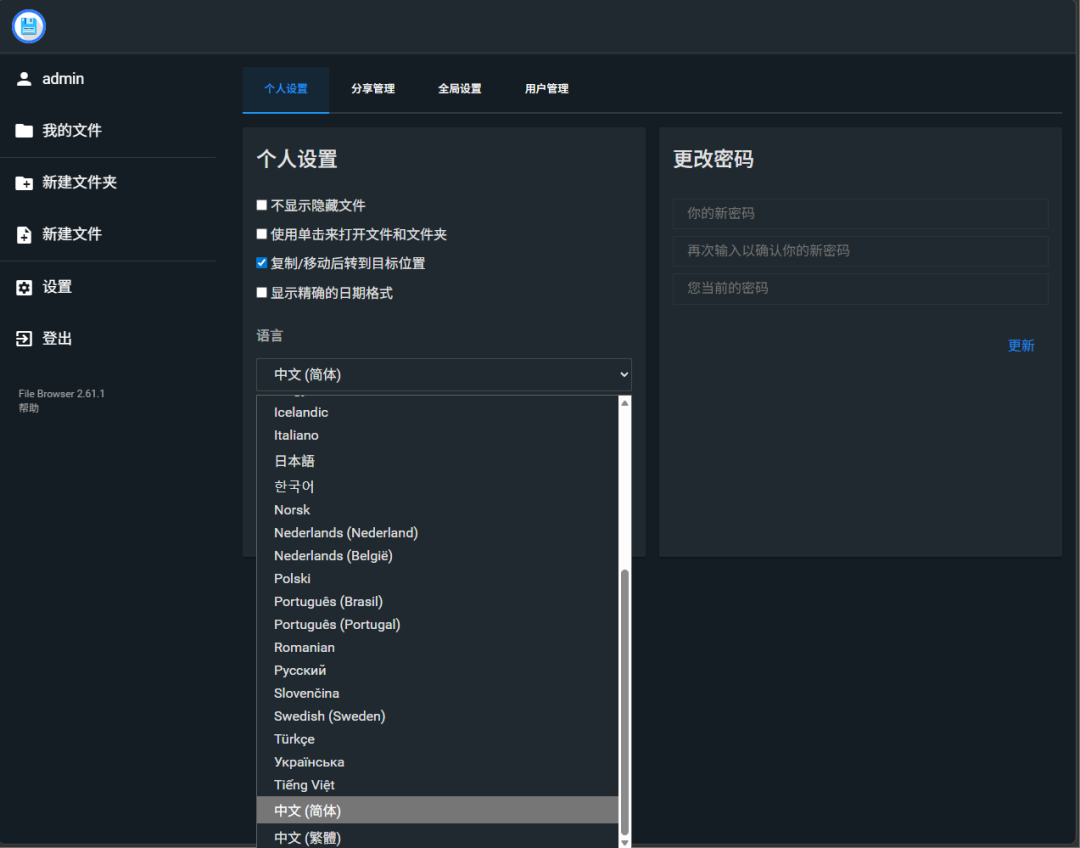Image resolution: width=1080 pixels, height=848 pixels.
Task: Click the admin user icon
Action: (23, 78)
